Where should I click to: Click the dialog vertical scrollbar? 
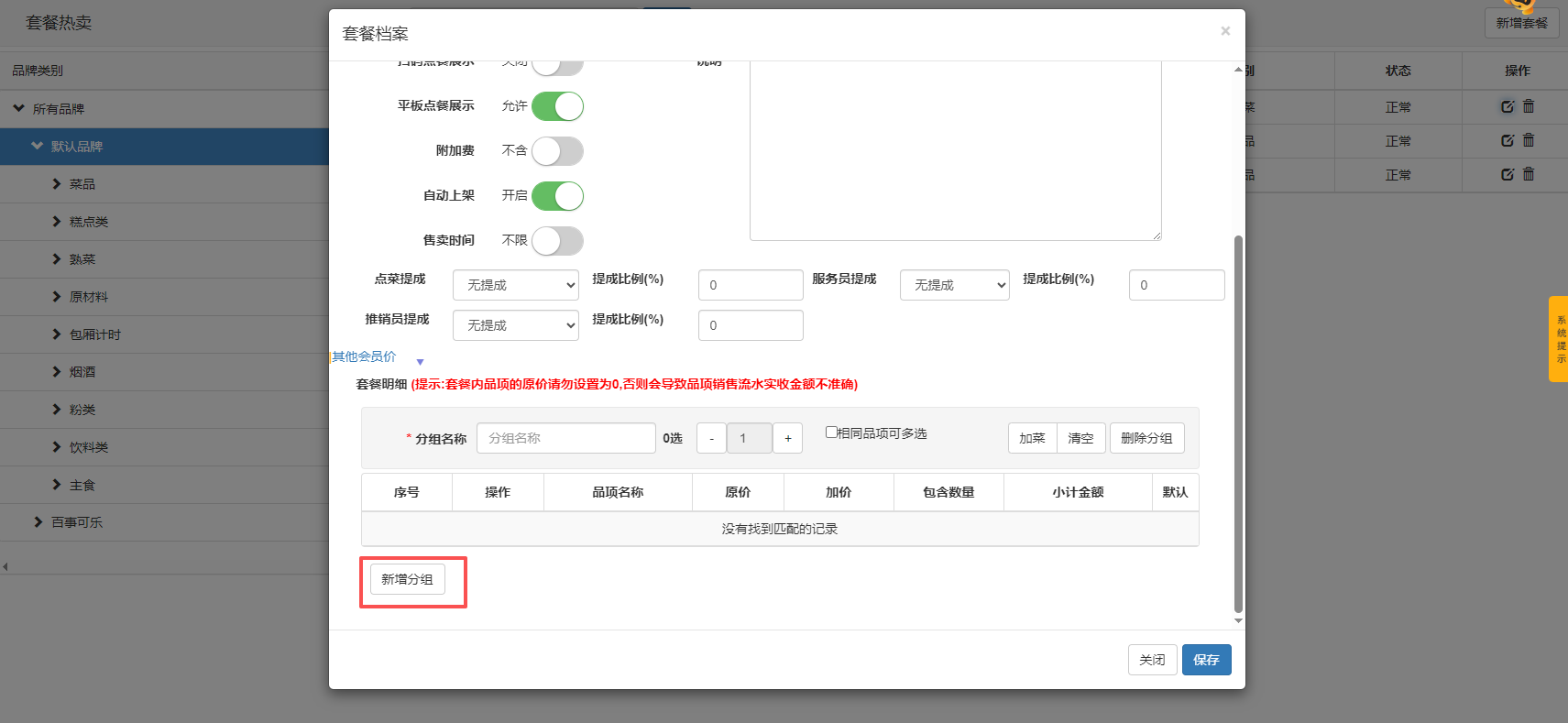point(1238,422)
